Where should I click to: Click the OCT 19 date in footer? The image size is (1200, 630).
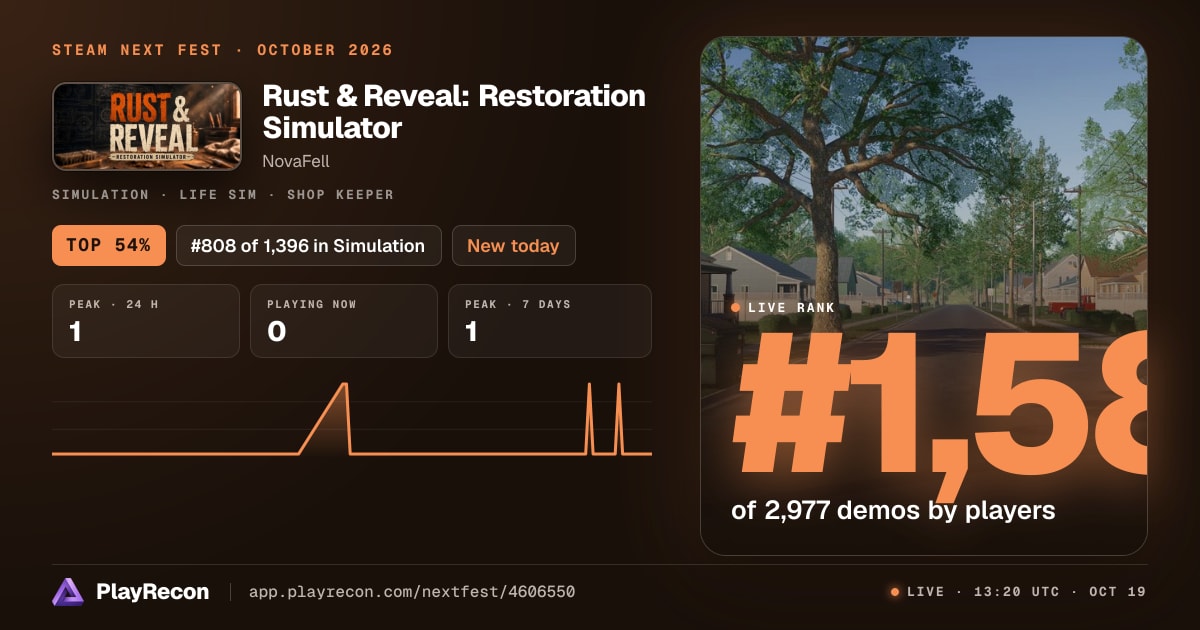click(x=1118, y=592)
